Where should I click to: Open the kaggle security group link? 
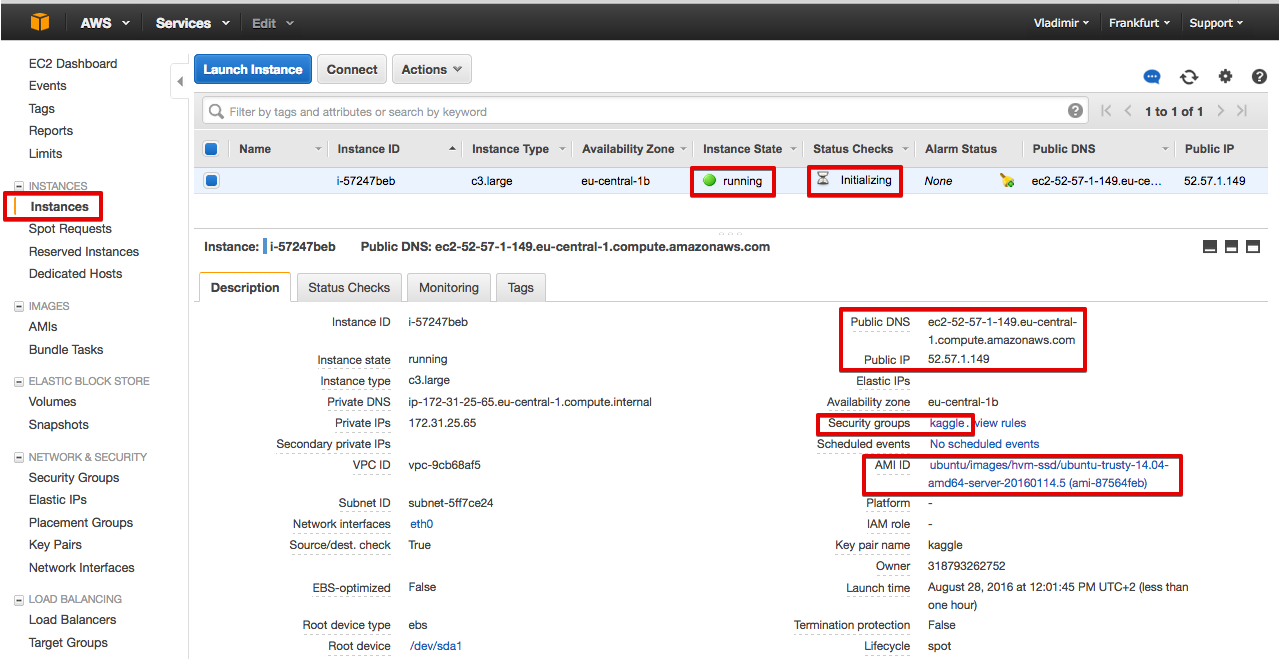click(947, 423)
